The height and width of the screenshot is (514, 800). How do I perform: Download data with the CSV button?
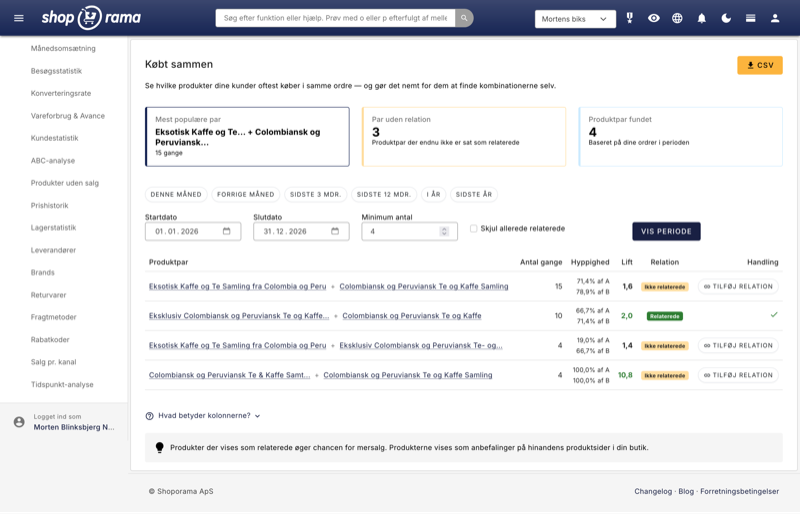coord(760,65)
